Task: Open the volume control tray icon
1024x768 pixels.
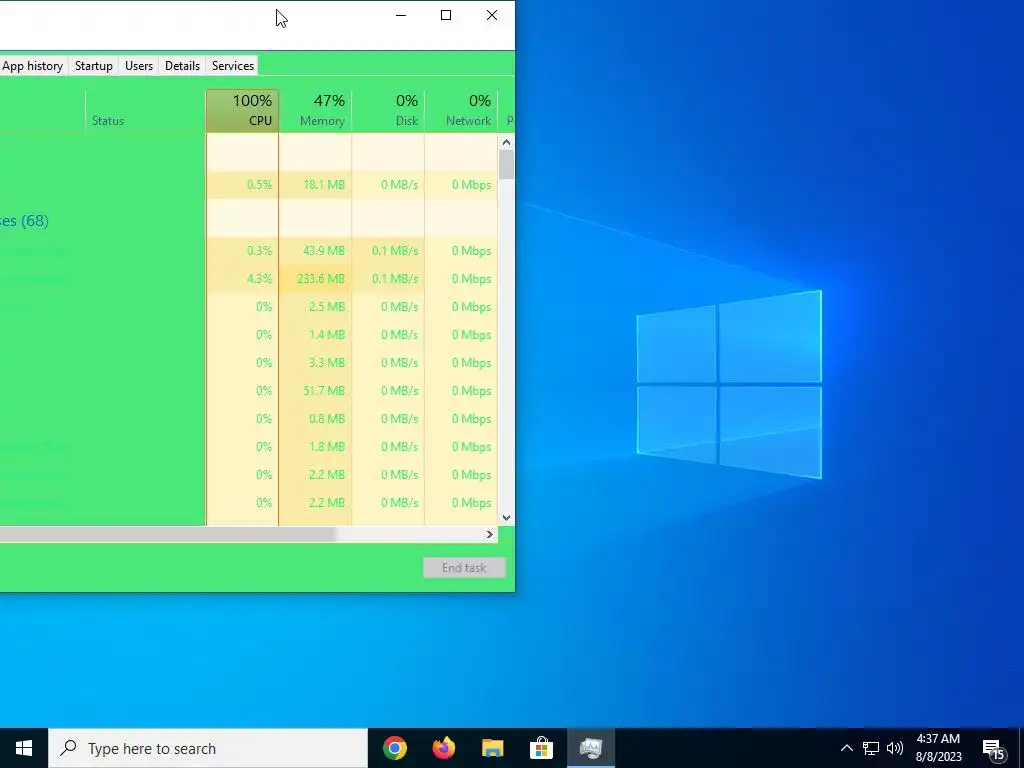Action: [895, 748]
